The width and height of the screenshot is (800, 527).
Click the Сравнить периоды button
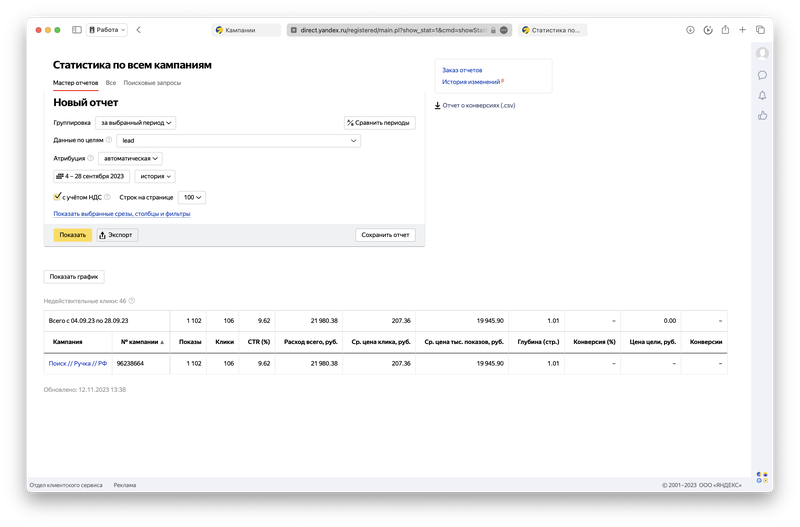pos(380,123)
